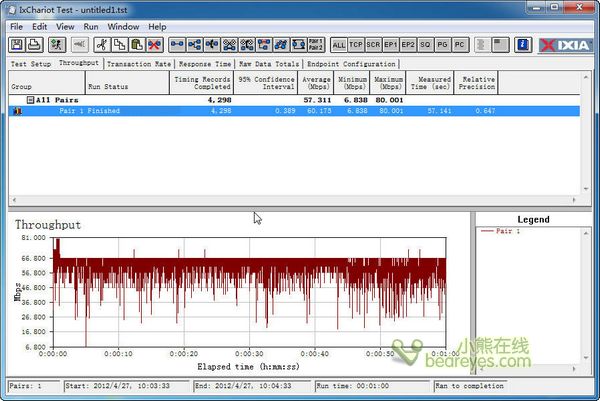Open the View menu
The image size is (600, 401).
coord(65,27)
